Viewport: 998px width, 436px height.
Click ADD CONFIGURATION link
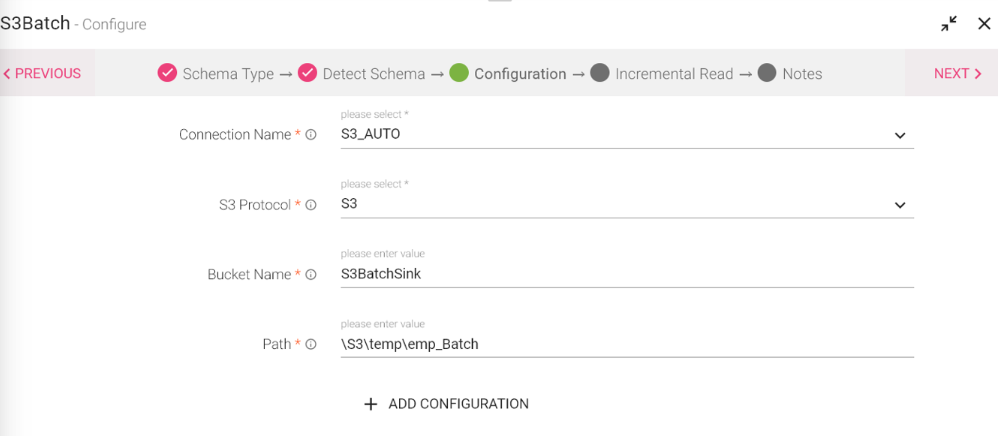coord(458,404)
